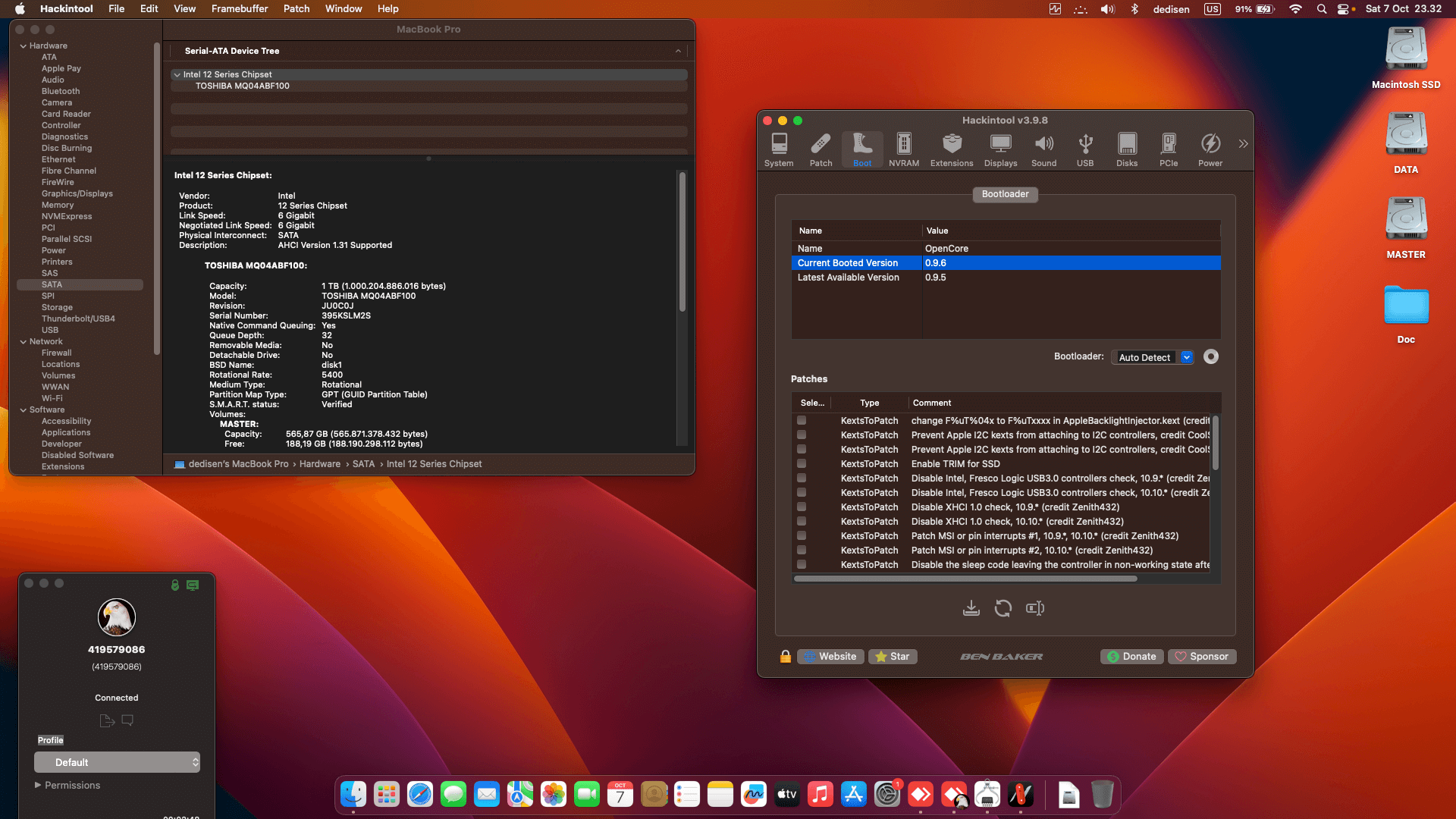Screen dimensions: 1456x819
Task: Click the Sound toolbar icon
Action: [x=1043, y=149]
